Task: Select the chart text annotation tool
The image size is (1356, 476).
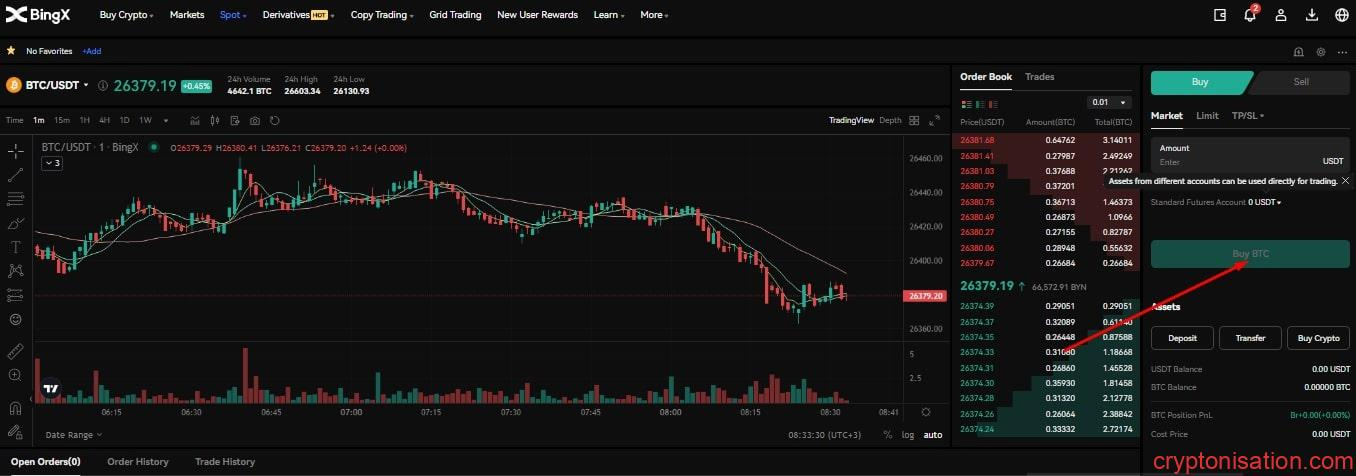Action: pos(15,247)
